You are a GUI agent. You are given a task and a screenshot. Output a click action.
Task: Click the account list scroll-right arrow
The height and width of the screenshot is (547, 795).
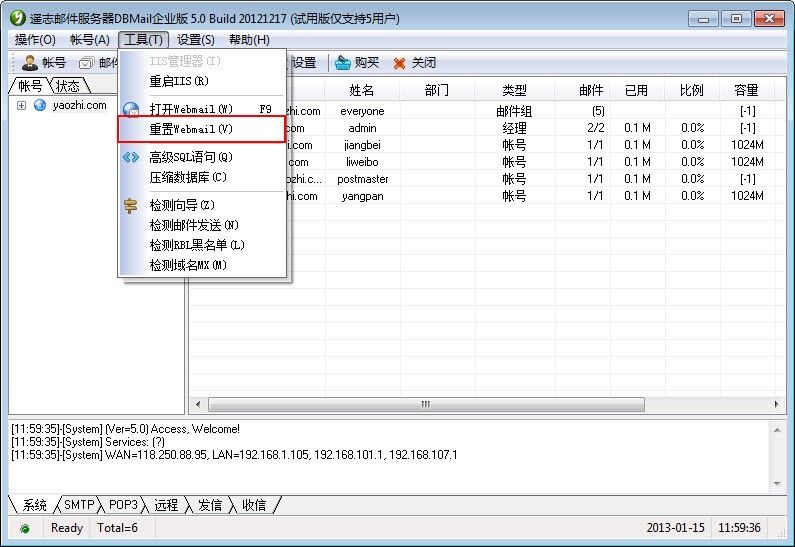(x=776, y=405)
